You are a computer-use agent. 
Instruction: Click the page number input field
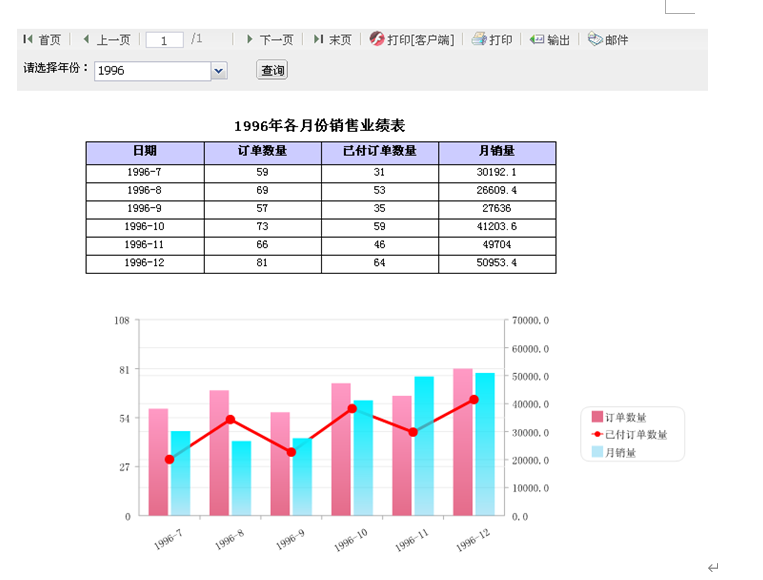164,40
